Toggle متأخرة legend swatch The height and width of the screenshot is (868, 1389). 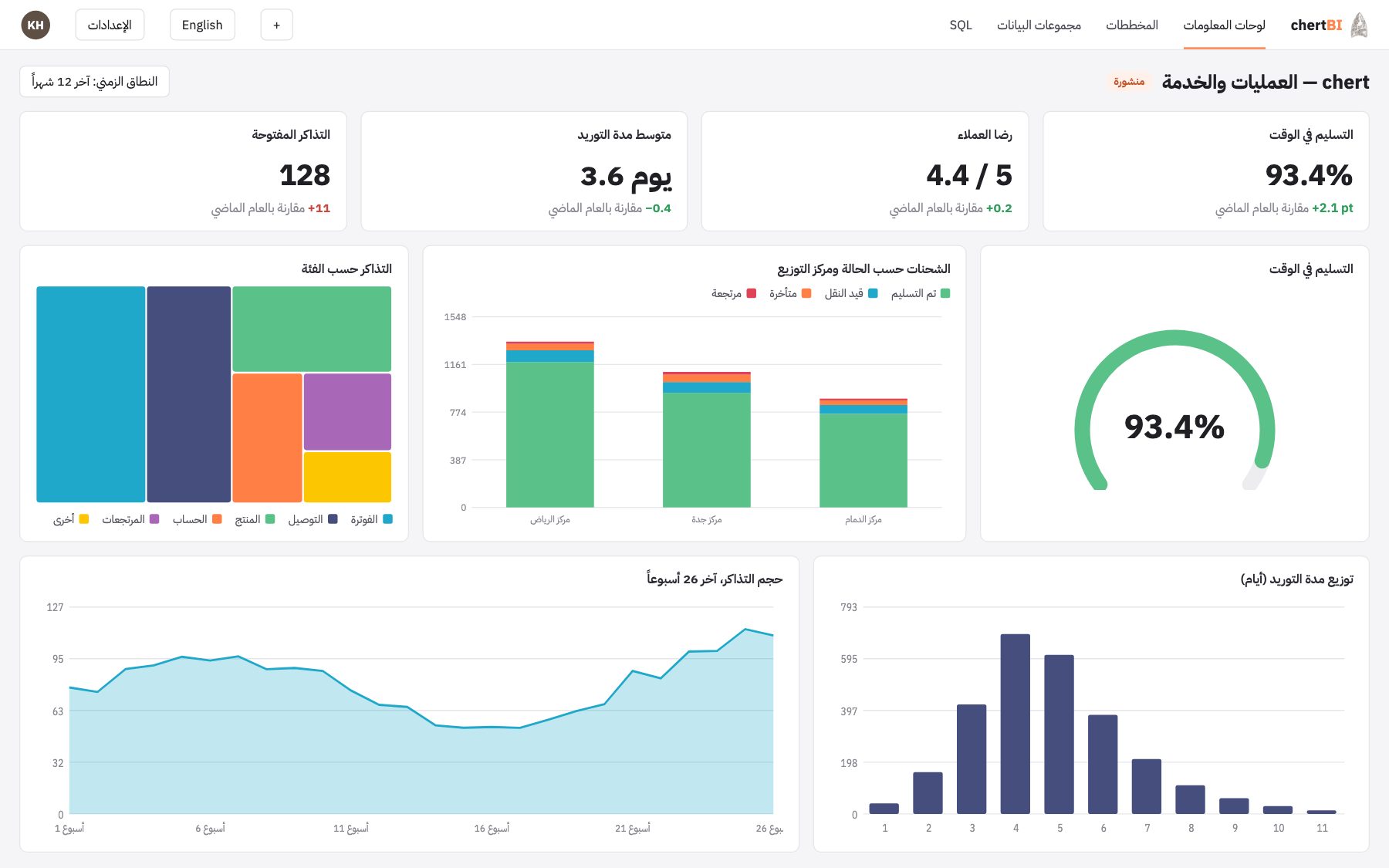(x=806, y=293)
